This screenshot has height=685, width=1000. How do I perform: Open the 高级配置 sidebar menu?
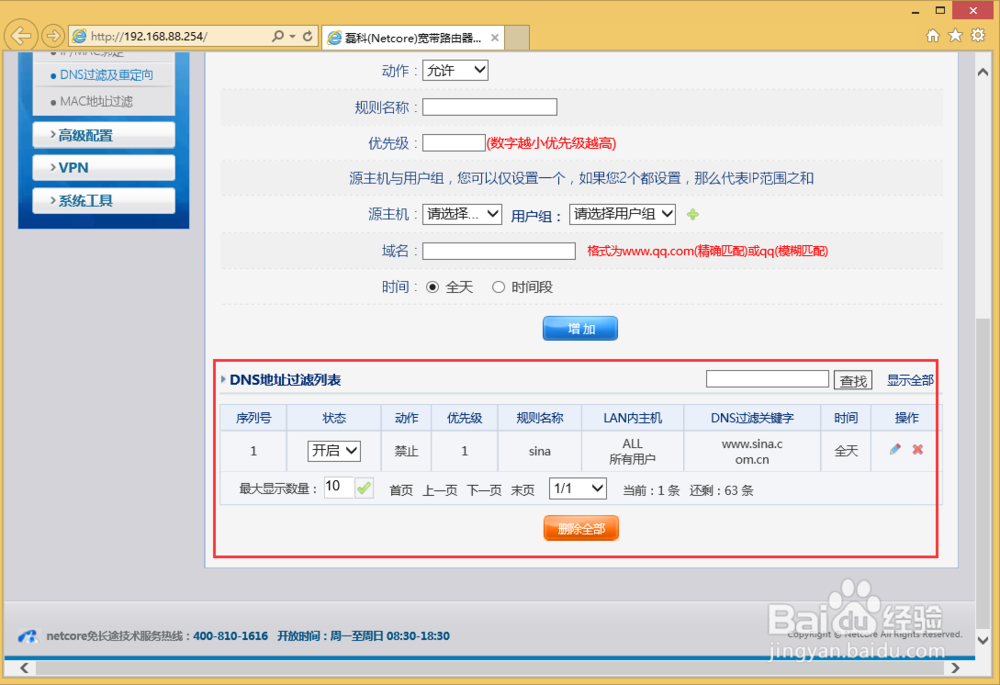103,134
